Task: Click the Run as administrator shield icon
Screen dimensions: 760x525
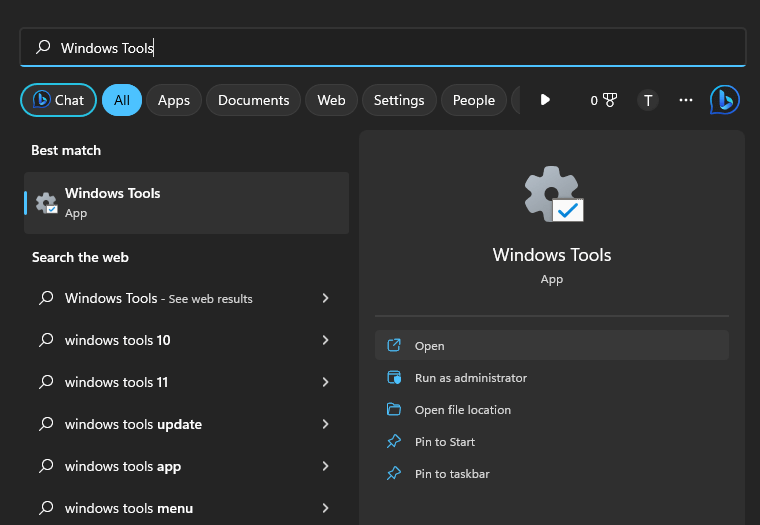Action: 394,378
